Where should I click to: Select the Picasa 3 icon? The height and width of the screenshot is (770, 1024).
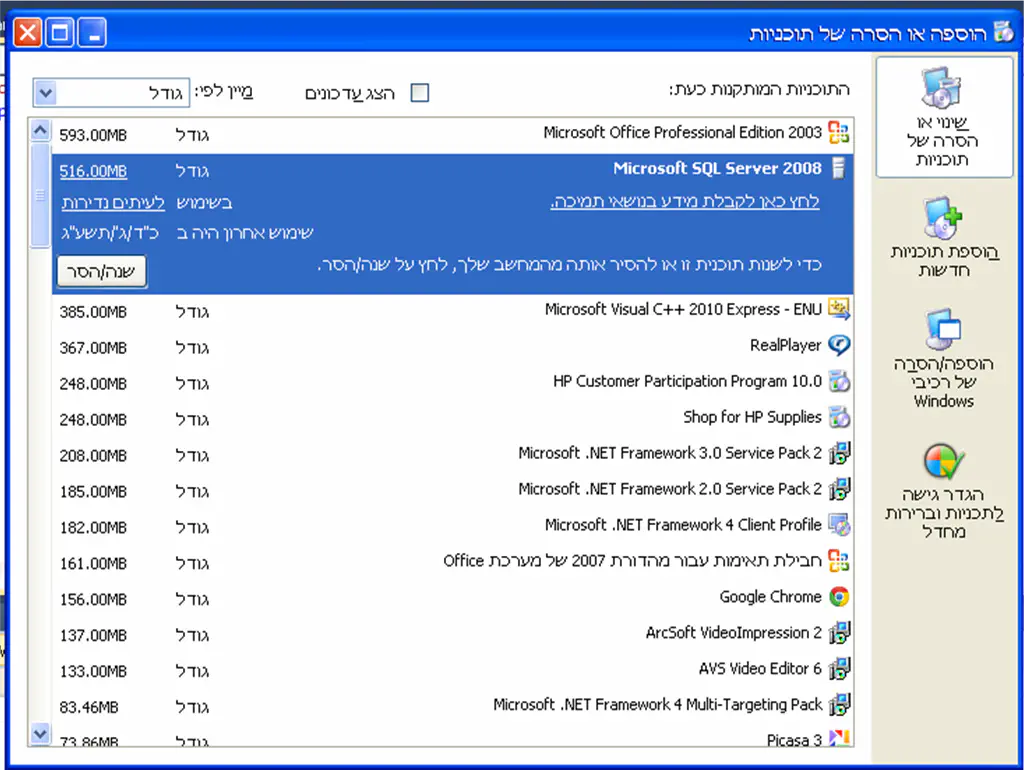pos(839,740)
